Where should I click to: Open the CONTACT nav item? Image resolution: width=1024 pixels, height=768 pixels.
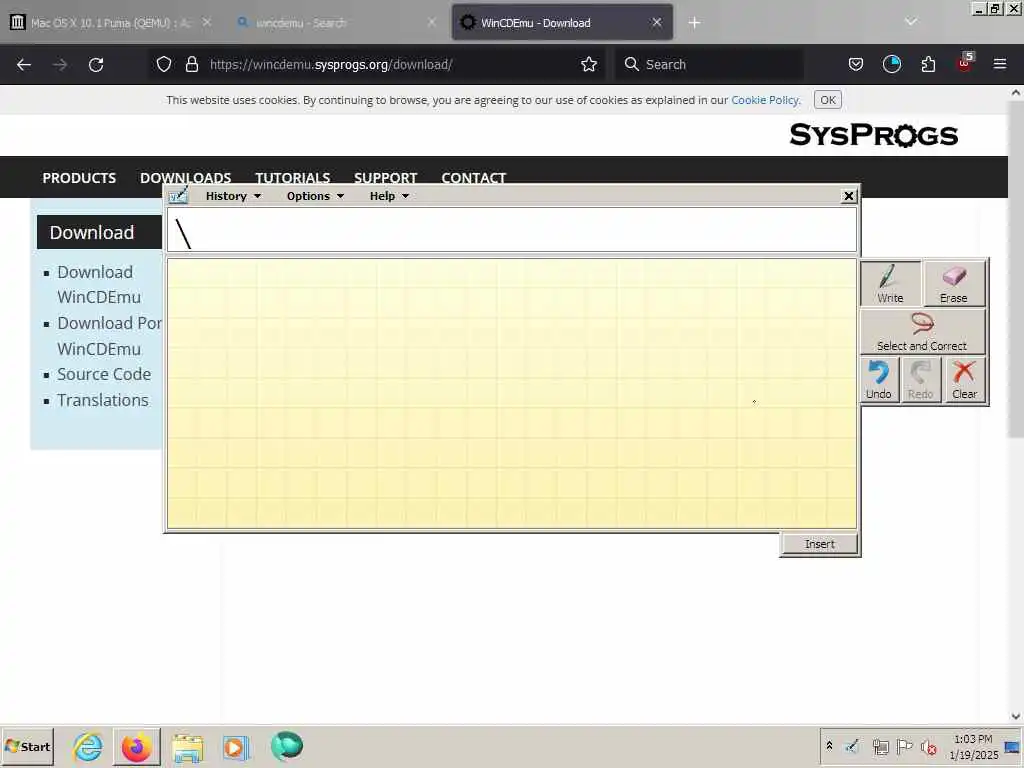(473, 178)
